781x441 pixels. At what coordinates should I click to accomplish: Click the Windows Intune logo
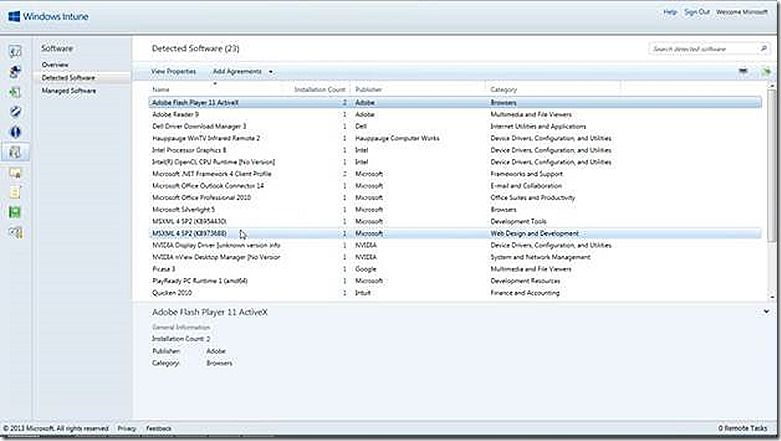pyautogui.click(x=48, y=16)
